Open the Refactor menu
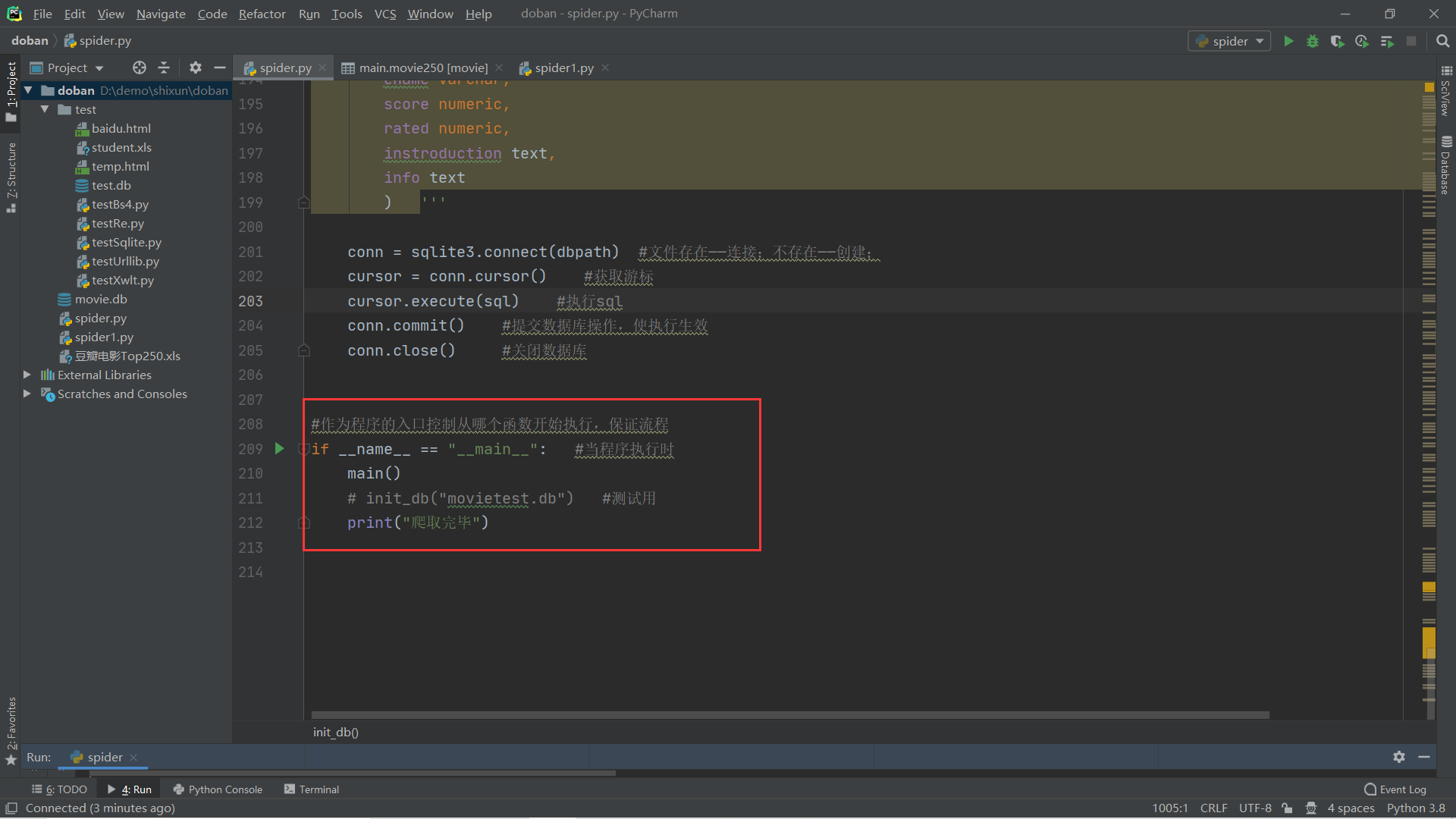Image resolution: width=1456 pixels, height=819 pixels. [262, 14]
